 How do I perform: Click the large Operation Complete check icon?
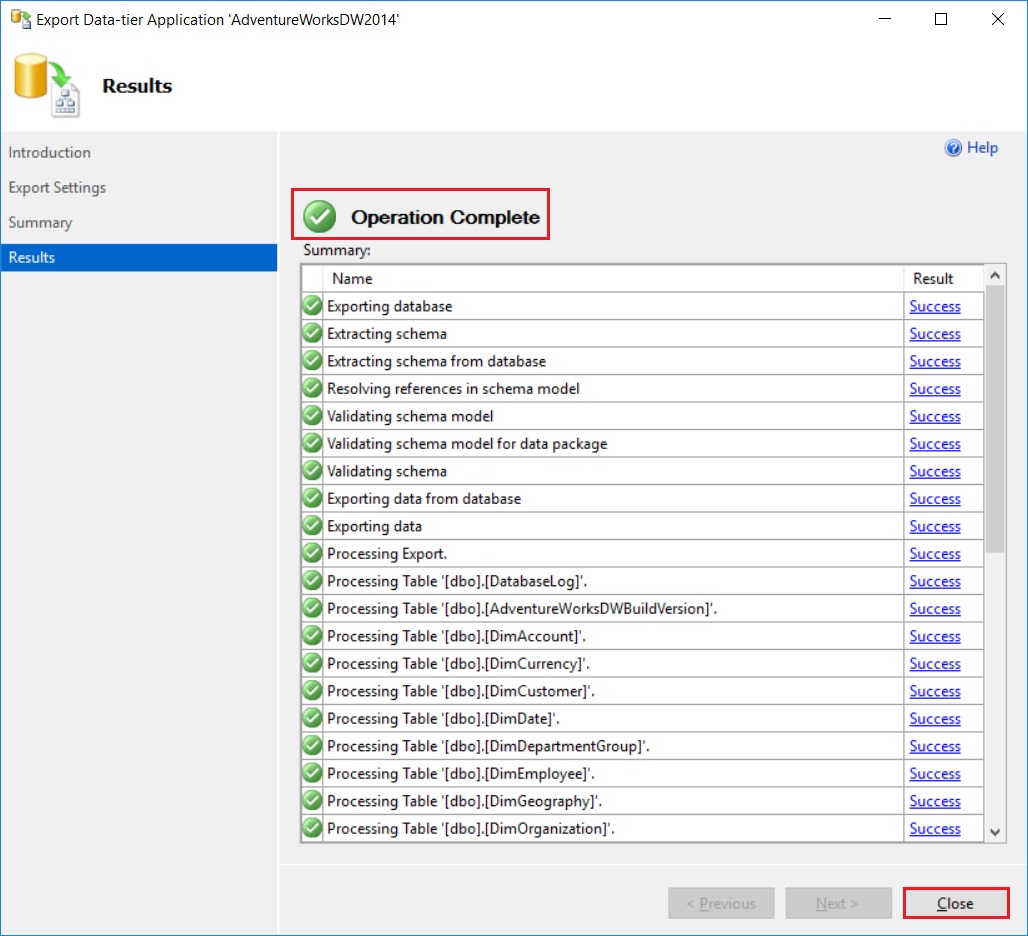[320, 216]
